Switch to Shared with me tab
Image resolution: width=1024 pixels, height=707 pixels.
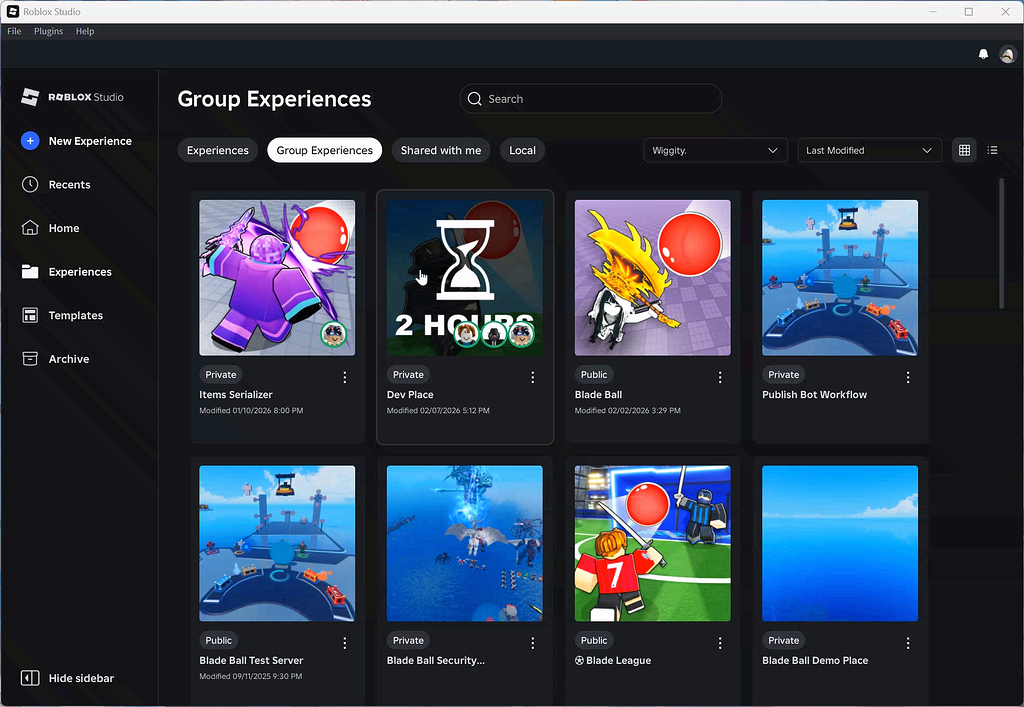click(441, 150)
